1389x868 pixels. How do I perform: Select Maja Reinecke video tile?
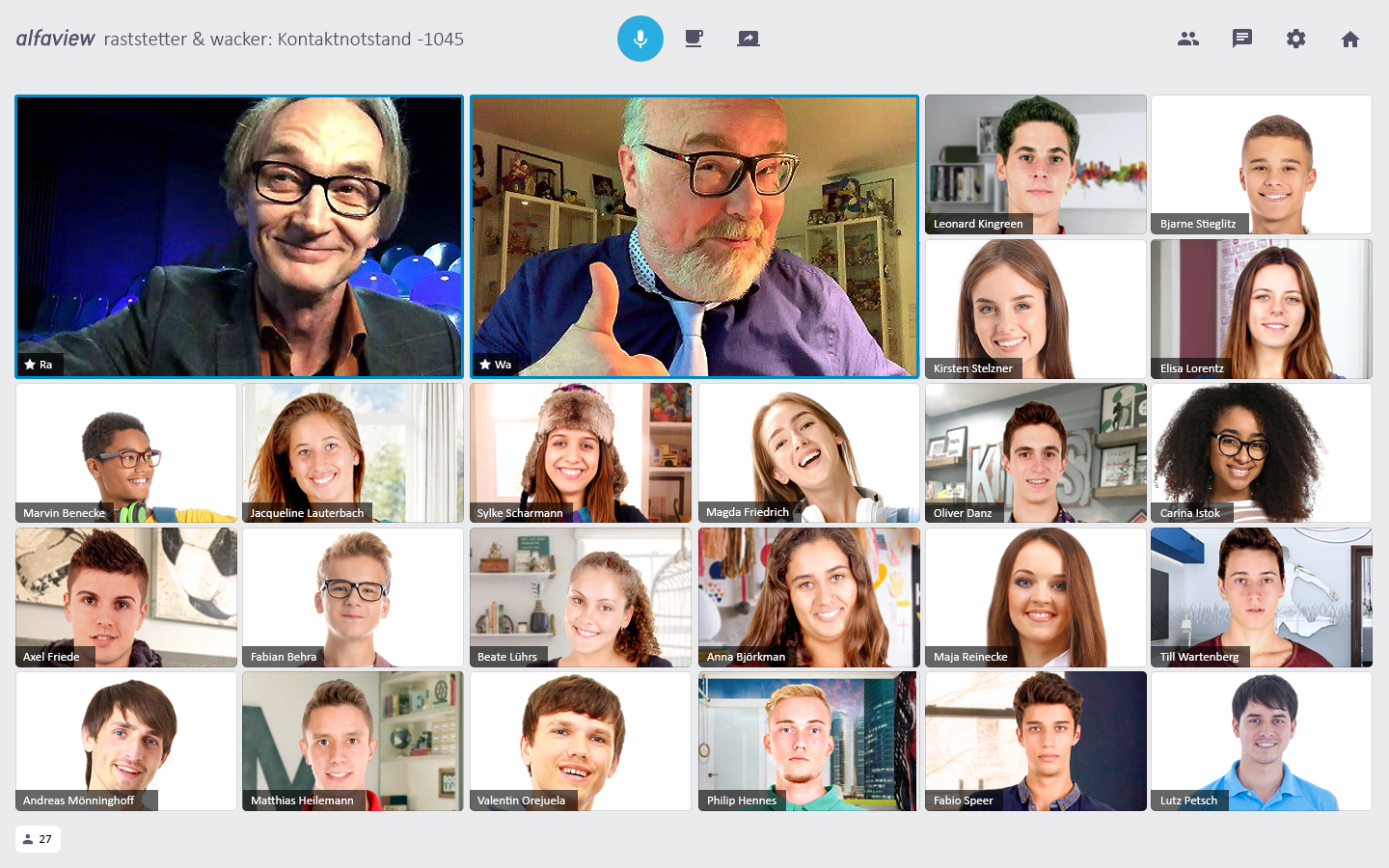pos(1036,597)
